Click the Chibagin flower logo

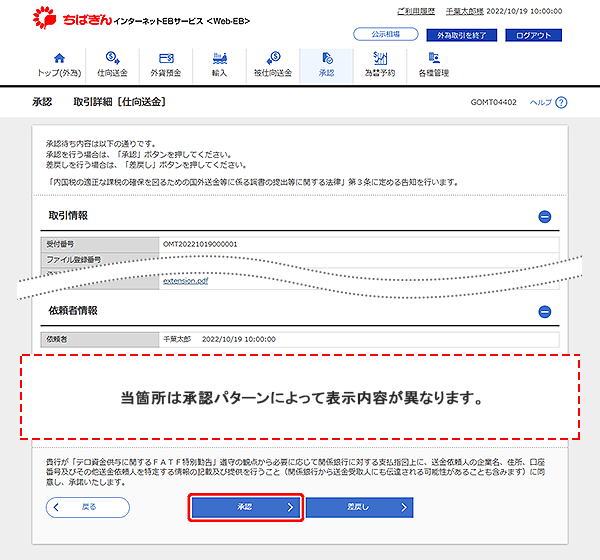44,17
